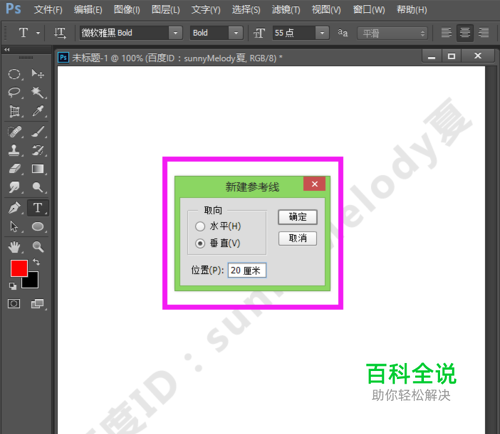Pick the red foreground color swatch
500x434 pixels.
[x=19, y=268]
